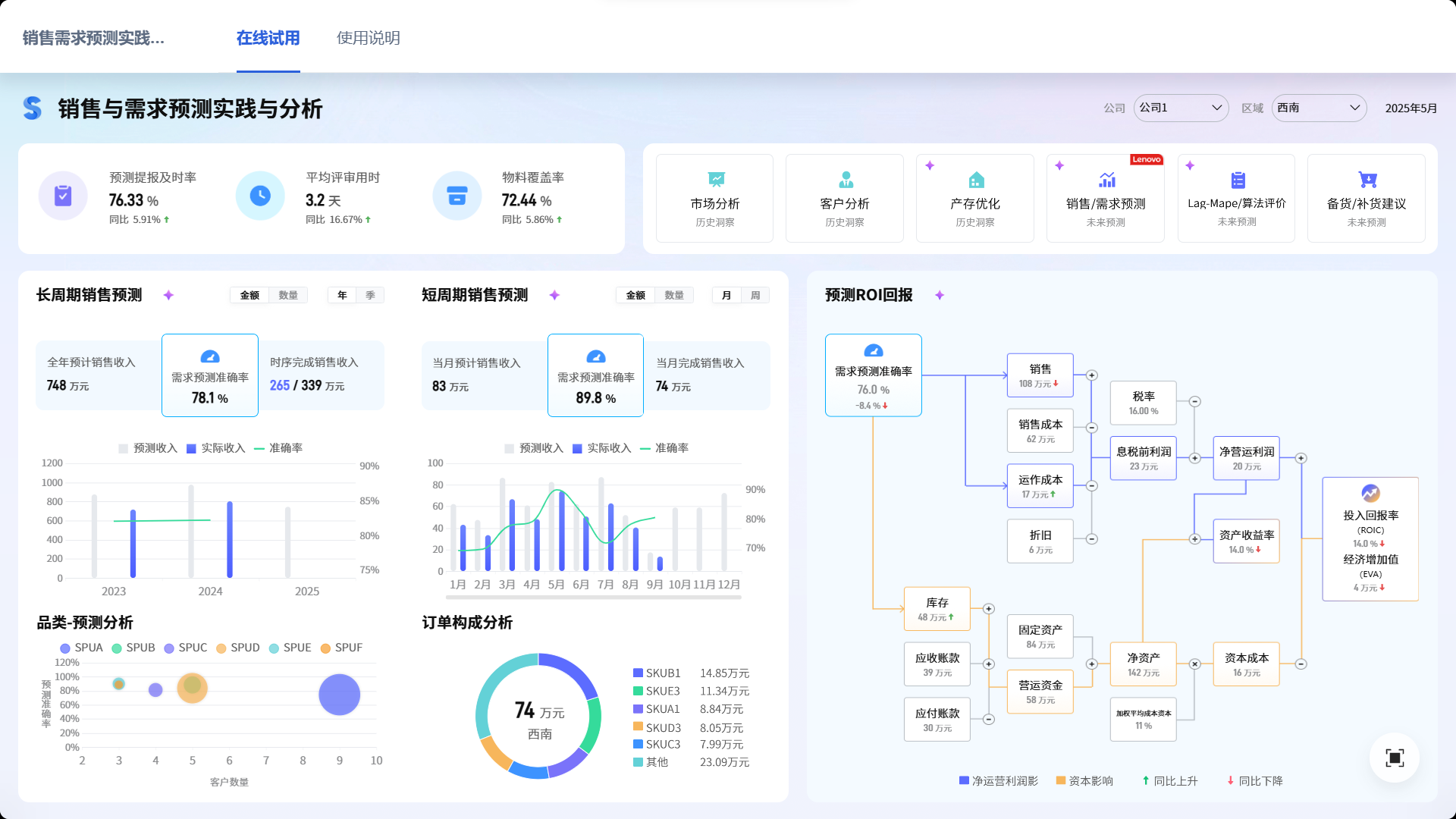Click the SKUB1 legend color swatch
1456x819 pixels.
[x=638, y=673]
